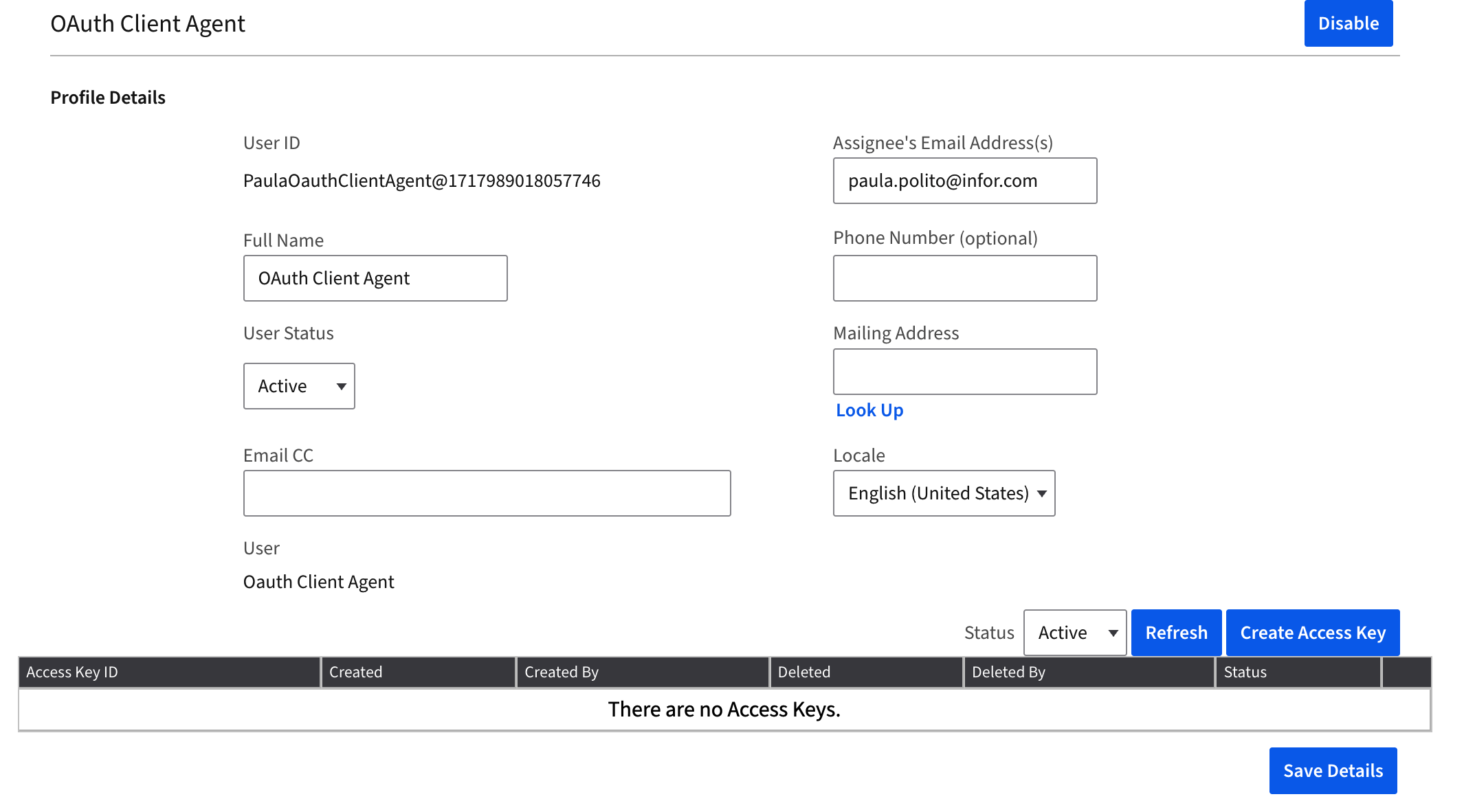Select the Mailing Address input field
Screen dimensions: 1464x812
click(x=964, y=372)
